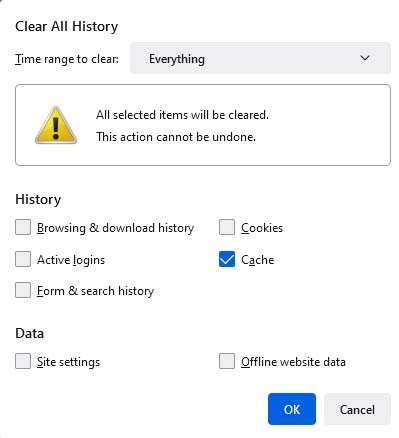Click the "Site settings" label text
Image resolution: width=399 pixels, height=438 pixels.
pyautogui.click(x=69, y=362)
